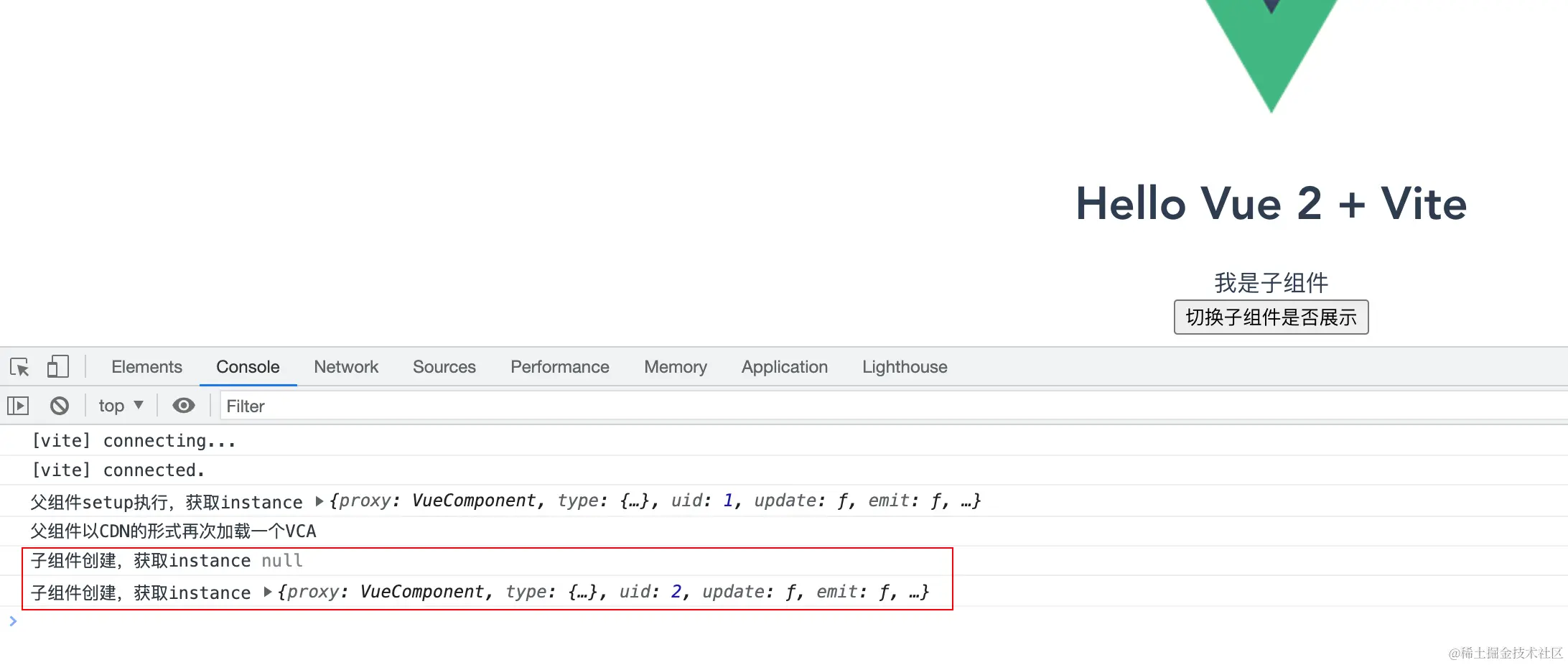This screenshot has width=1568, height=665.
Task: Open the Application tab
Action: pos(785,367)
